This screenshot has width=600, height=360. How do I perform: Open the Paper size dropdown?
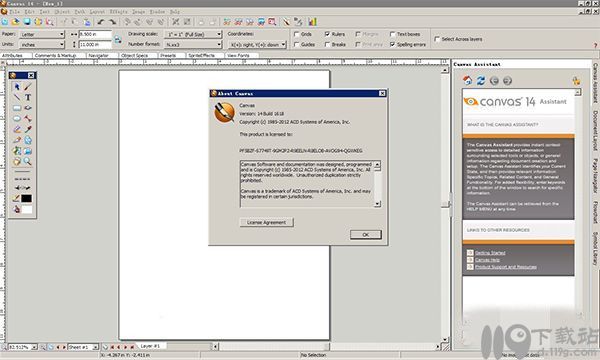[42, 34]
